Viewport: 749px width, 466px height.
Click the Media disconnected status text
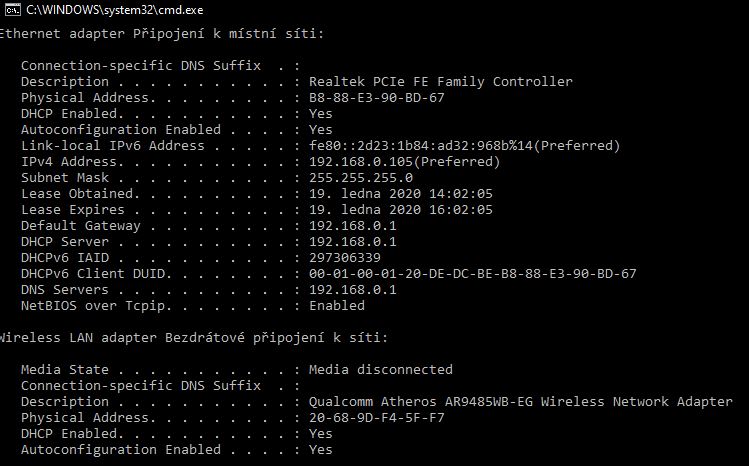381,370
